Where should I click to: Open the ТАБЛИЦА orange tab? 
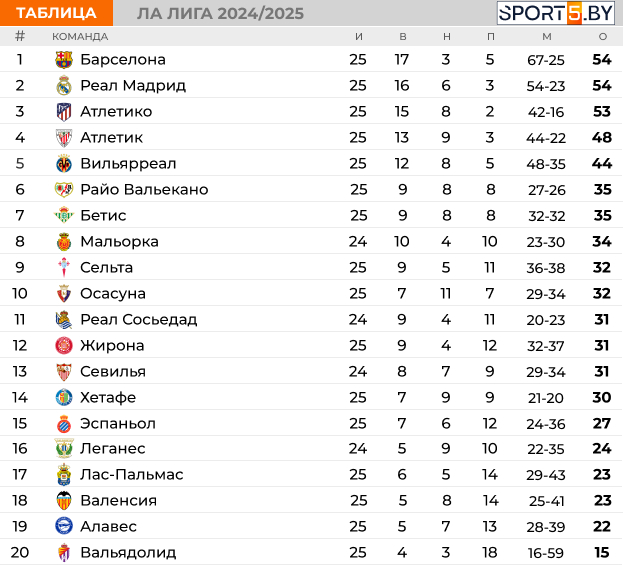(56, 13)
